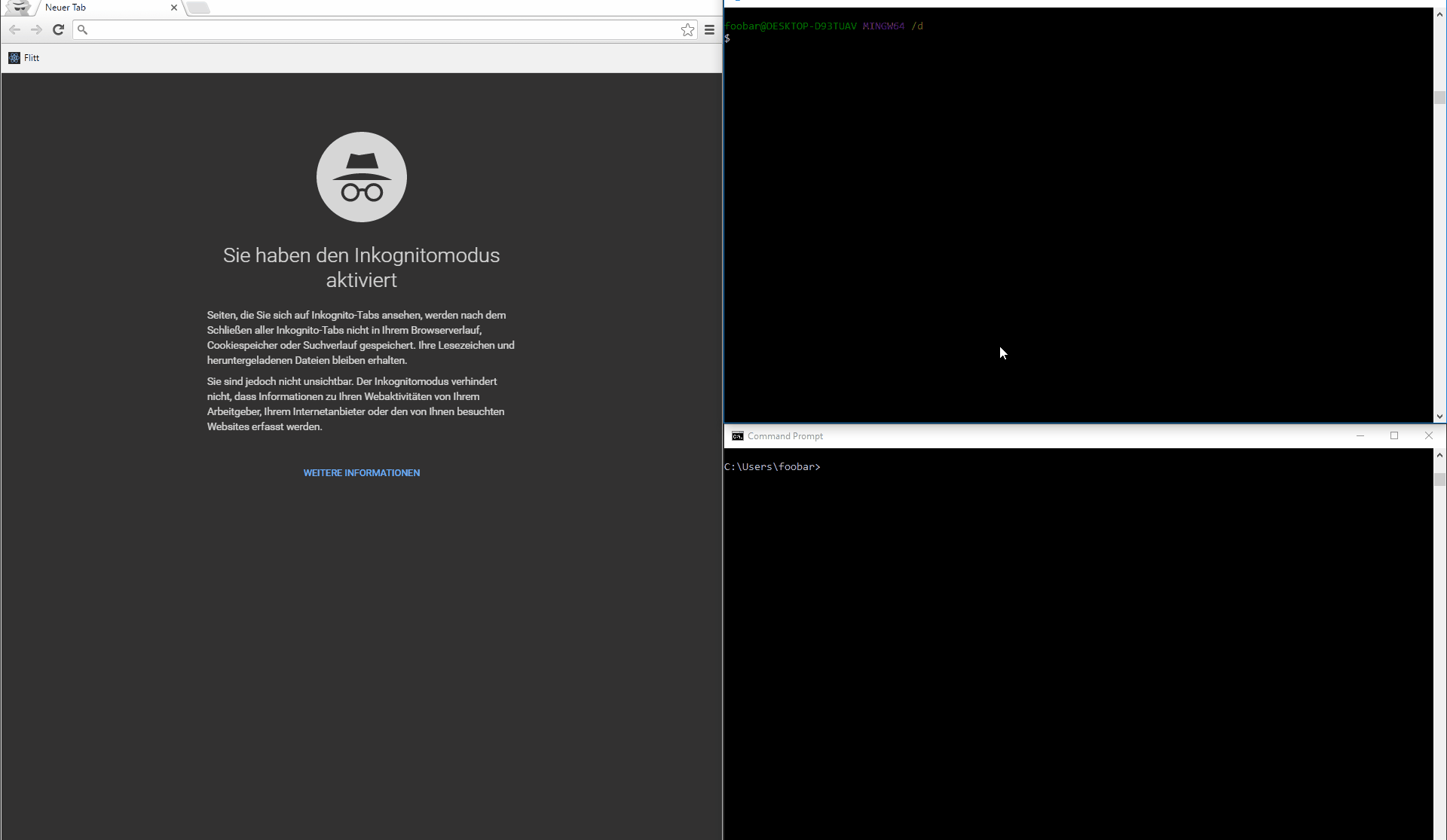Click the incognito spy icon on the tab
Viewport: 1447px width, 840px height.
[19, 8]
